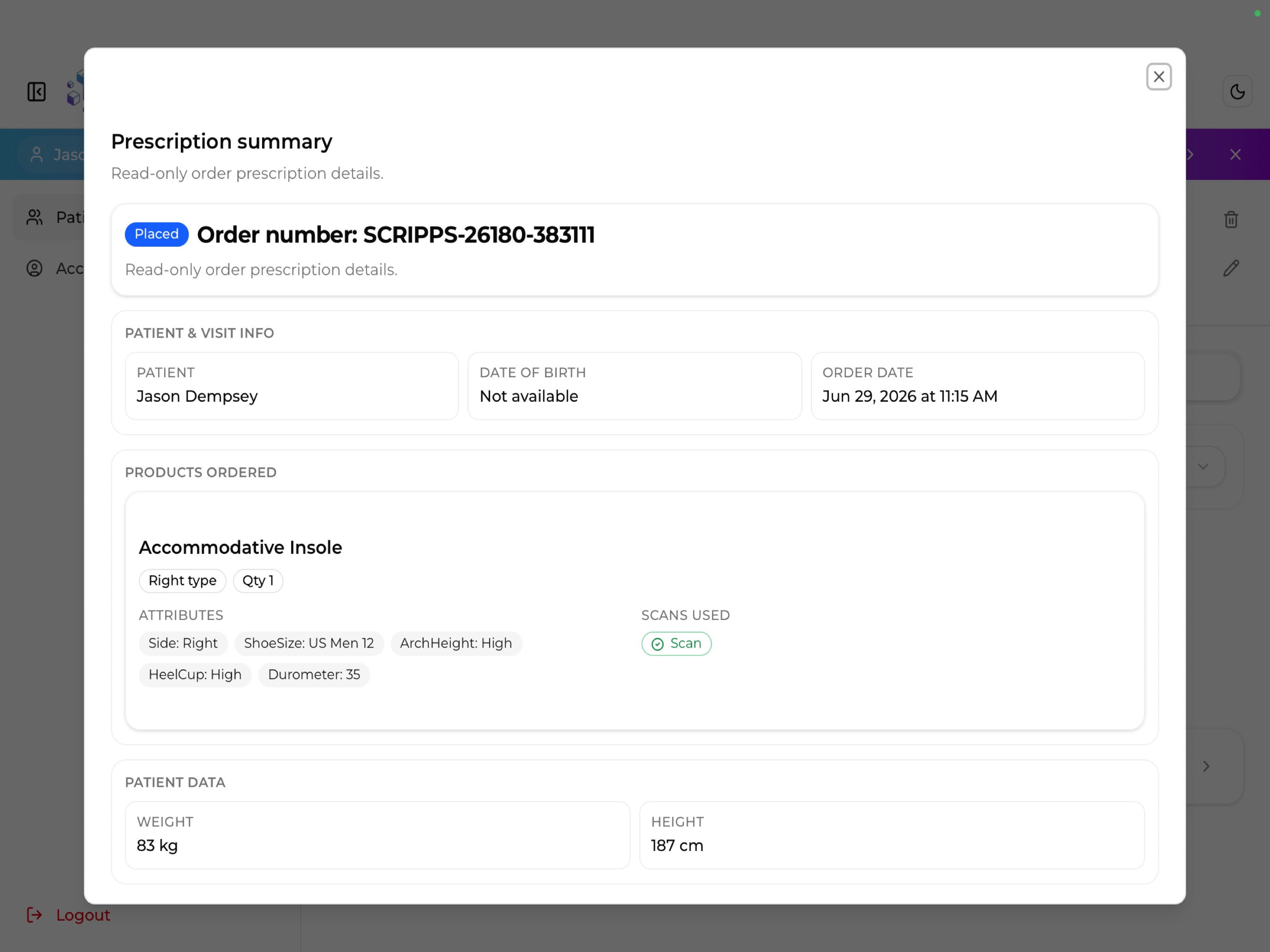1270x952 pixels.
Task: Close the purple patient banner
Action: click(x=1235, y=155)
